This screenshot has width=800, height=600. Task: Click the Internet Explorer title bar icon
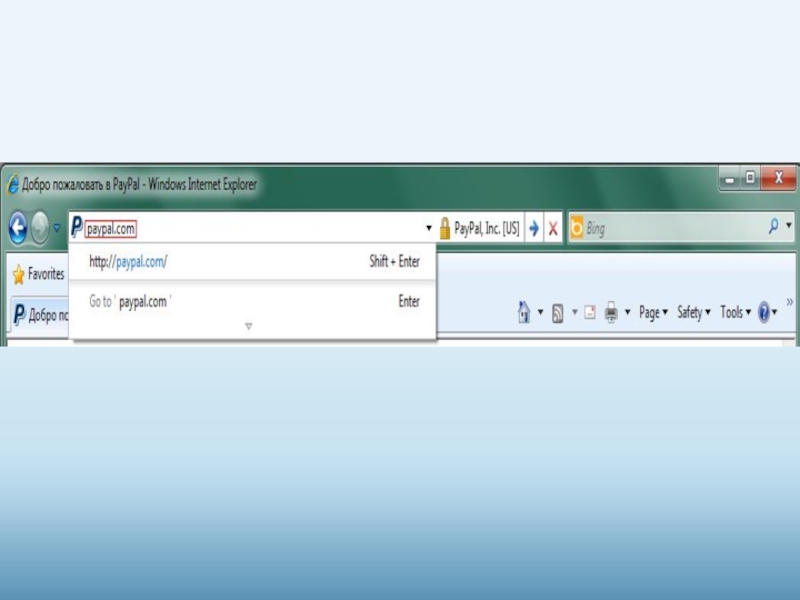click(x=13, y=184)
